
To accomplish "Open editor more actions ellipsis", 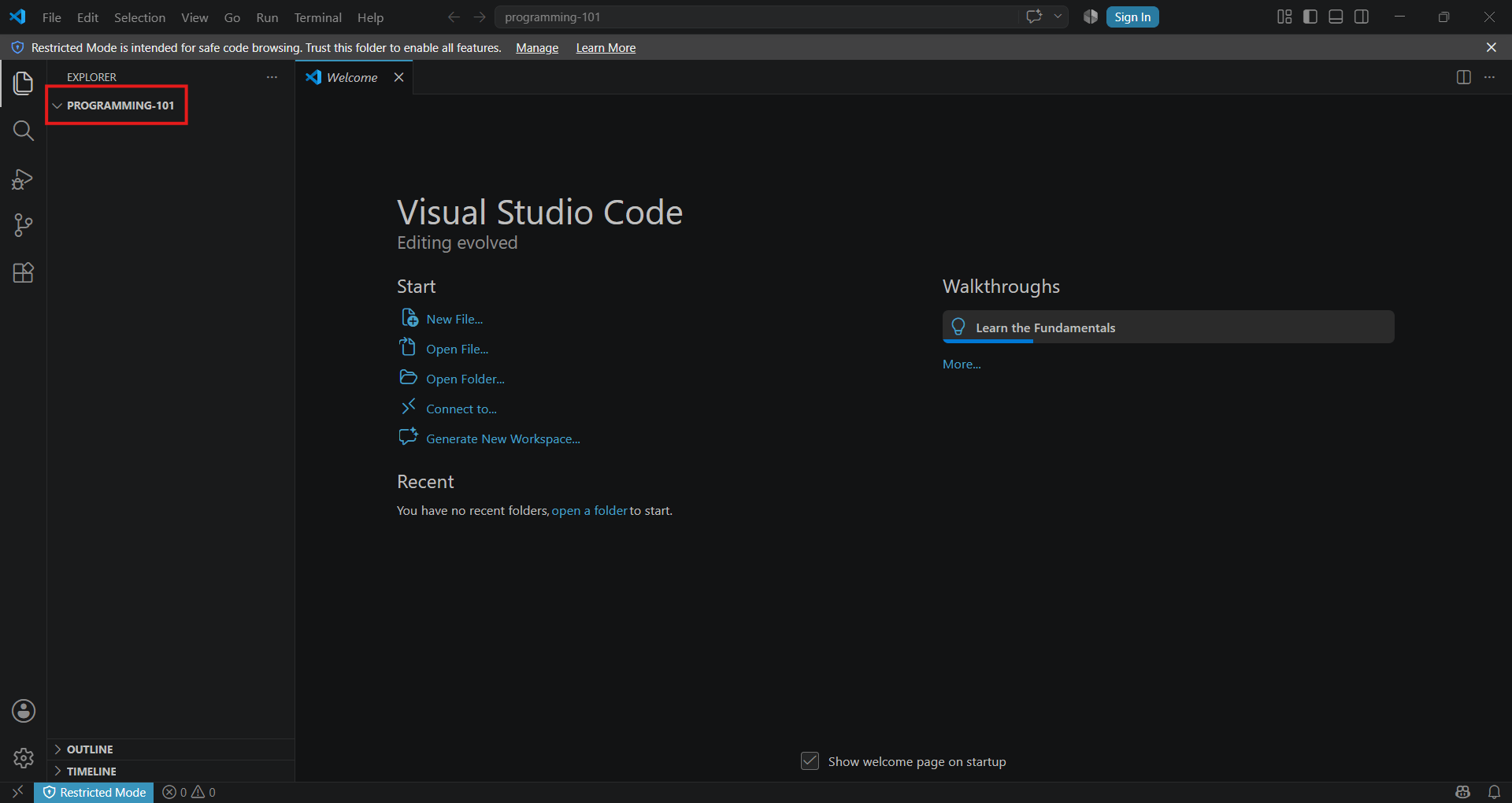I will tap(1489, 77).
